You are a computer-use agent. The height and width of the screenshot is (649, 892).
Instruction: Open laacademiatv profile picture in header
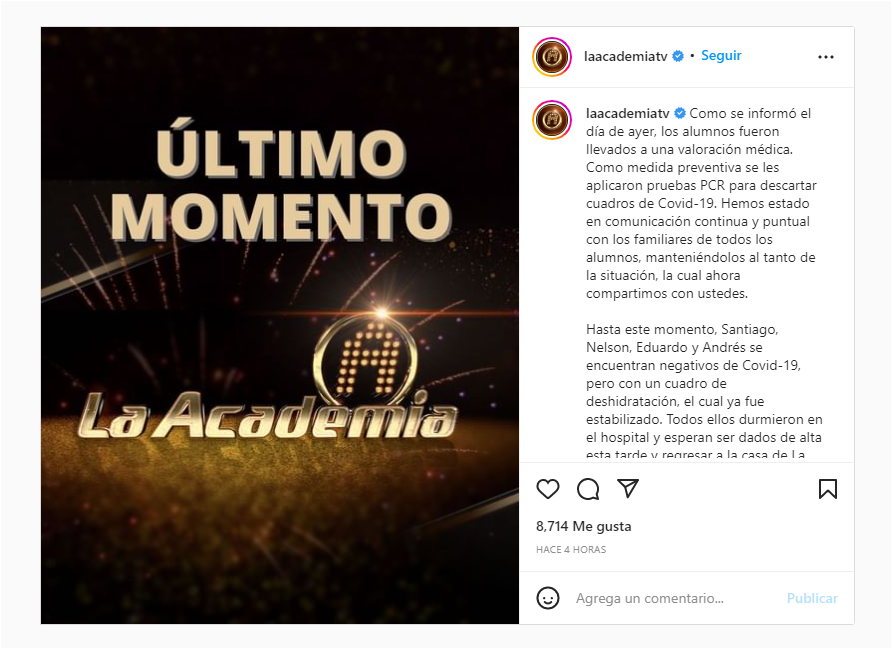pyautogui.click(x=552, y=56)
